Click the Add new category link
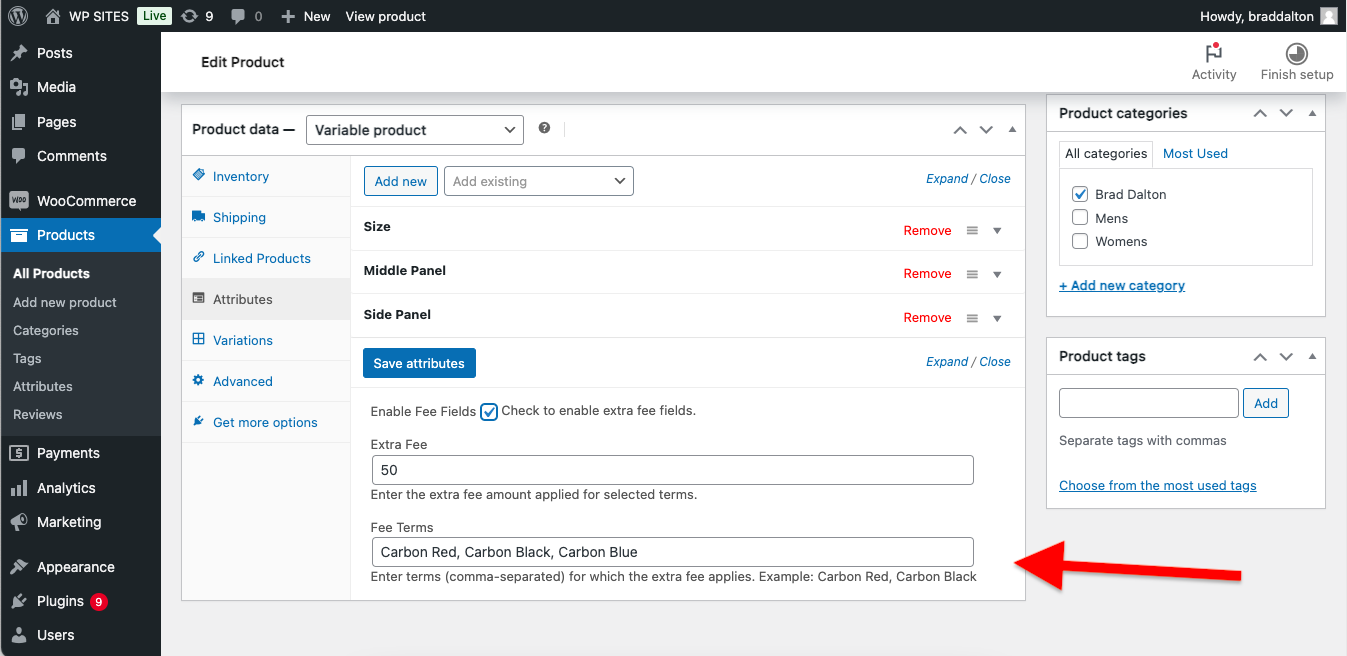 1121,285
